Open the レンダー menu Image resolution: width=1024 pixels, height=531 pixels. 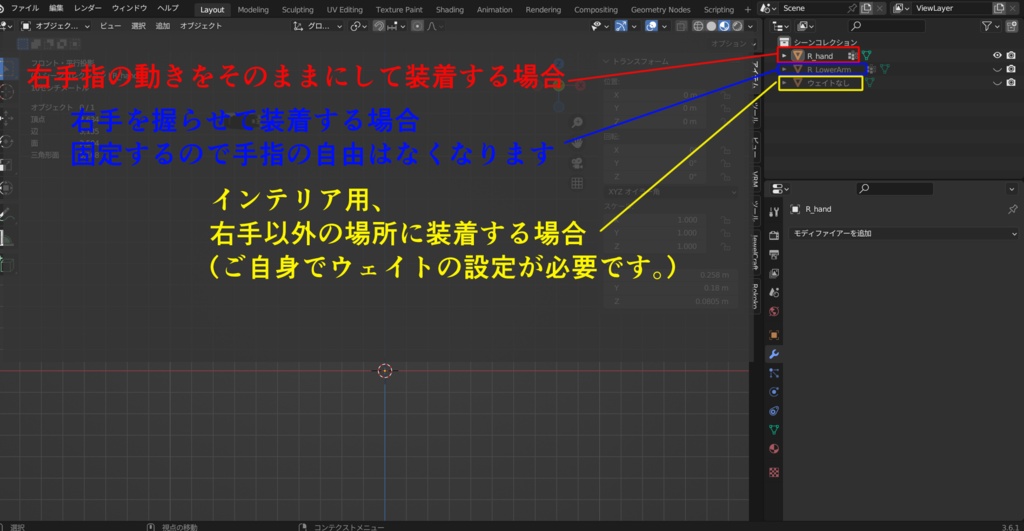click(88, 8)
